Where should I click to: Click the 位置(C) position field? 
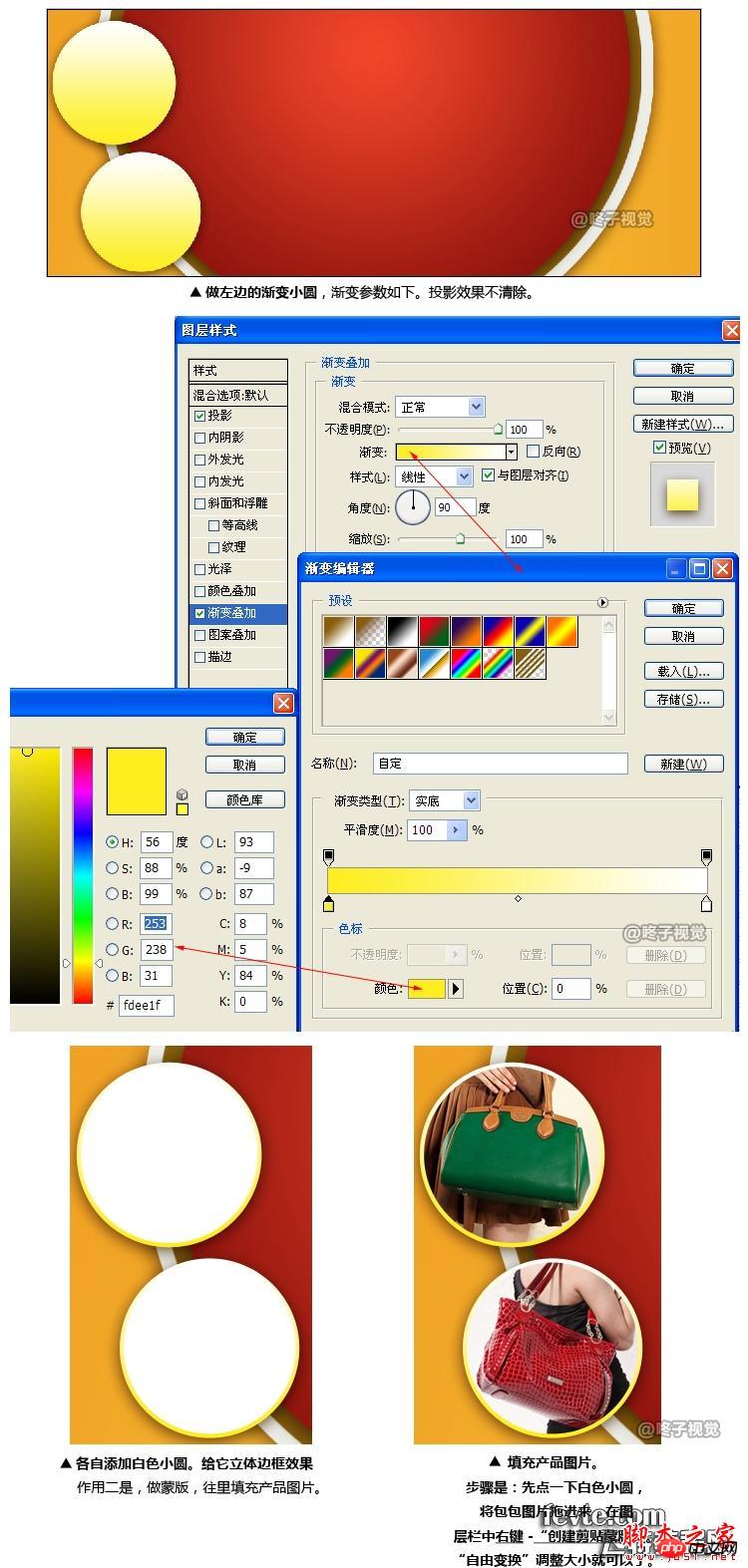[572, 989]
